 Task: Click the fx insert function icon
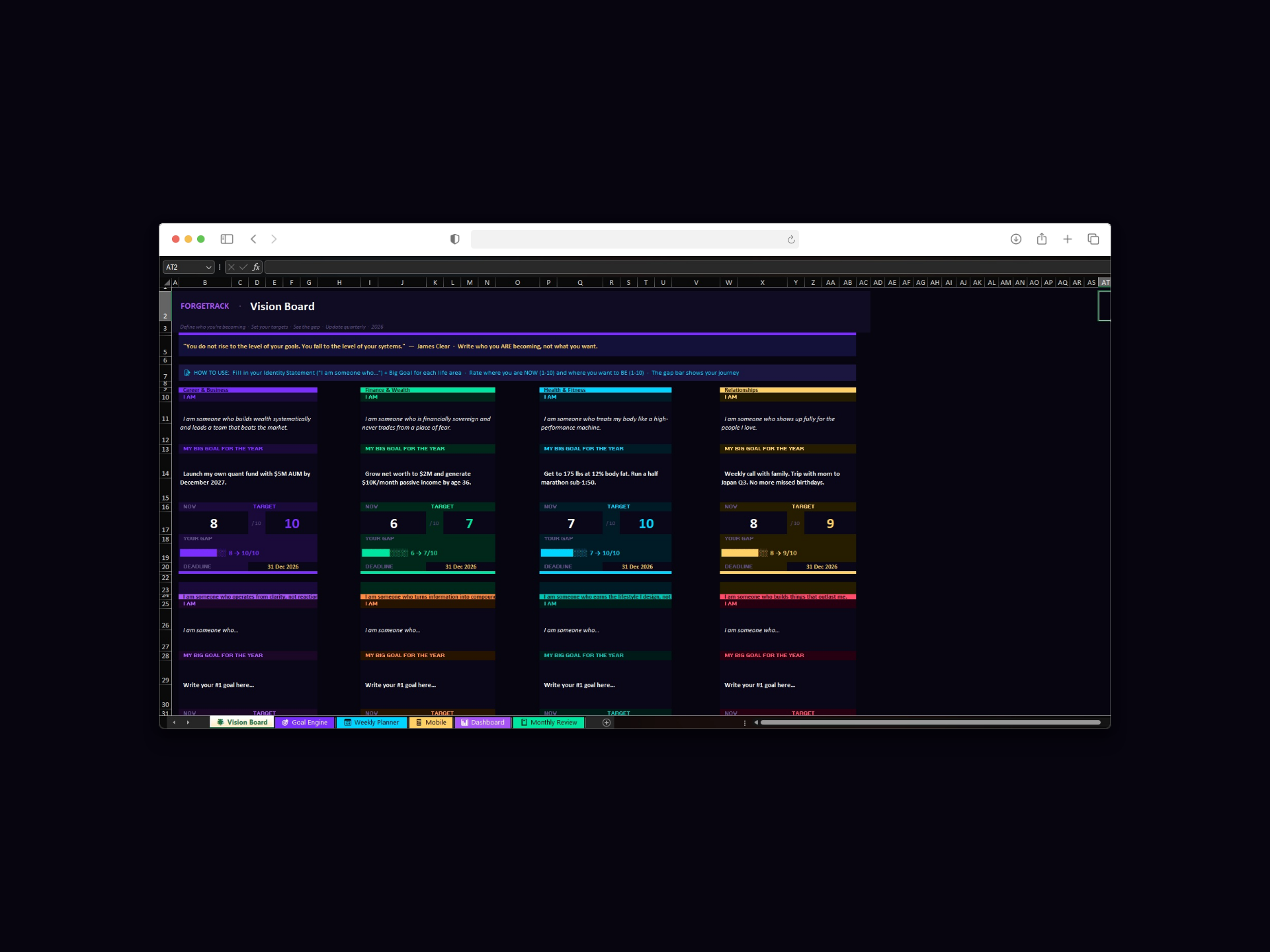(256, 267)
